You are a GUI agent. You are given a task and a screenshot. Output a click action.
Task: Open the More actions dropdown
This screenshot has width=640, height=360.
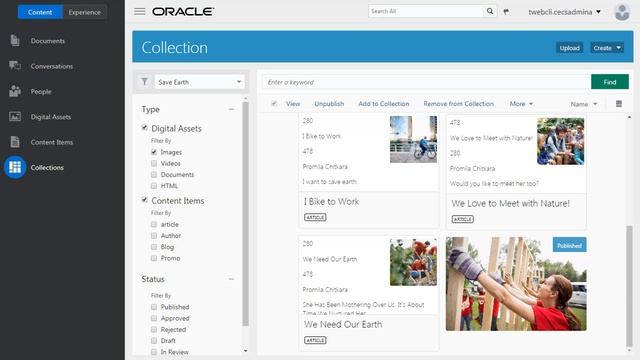(521, 104)
